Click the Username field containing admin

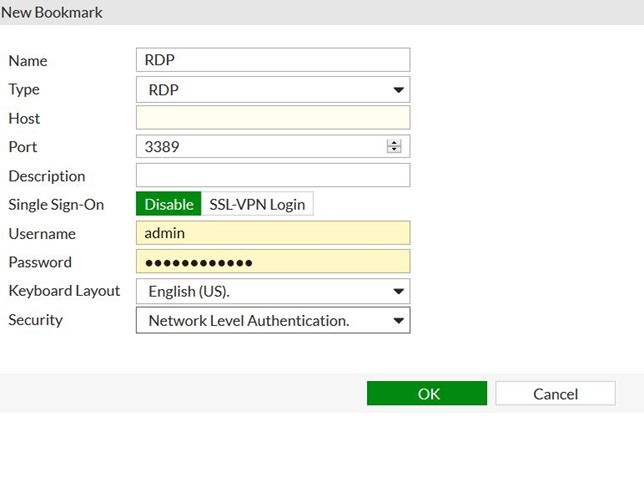pos(272,233)
